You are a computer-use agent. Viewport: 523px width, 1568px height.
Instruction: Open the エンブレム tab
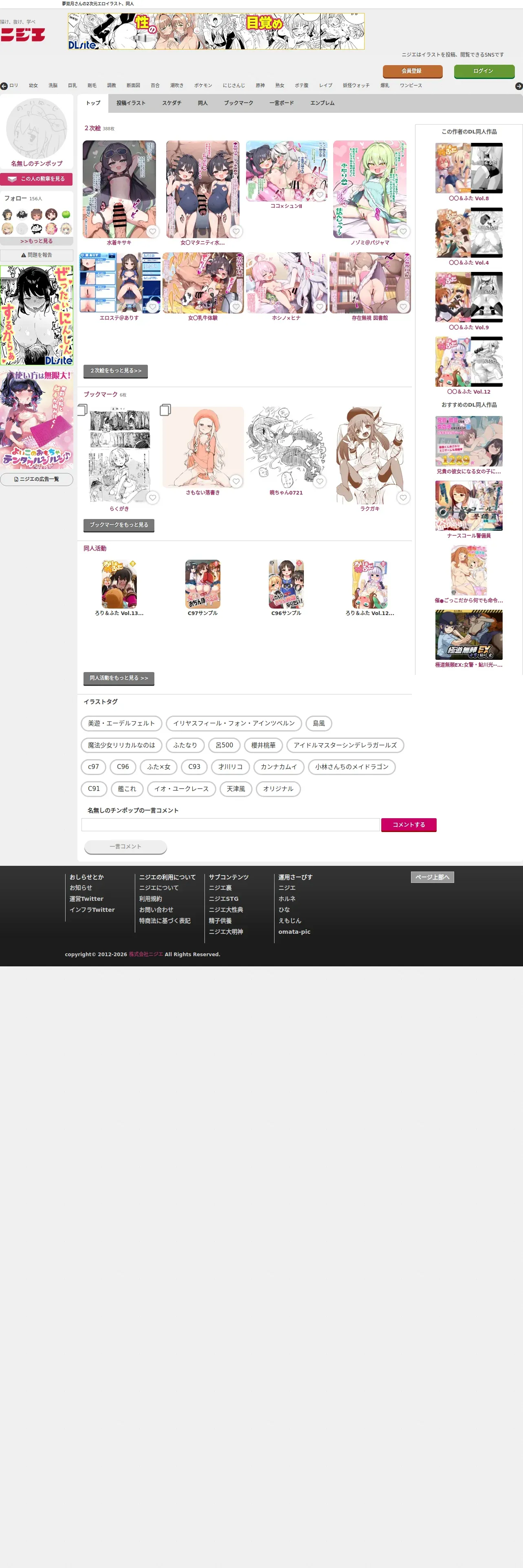tap(323, 103)
